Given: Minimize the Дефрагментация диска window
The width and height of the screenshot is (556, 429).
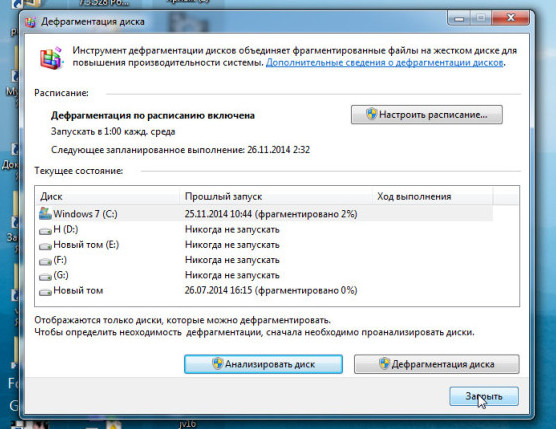Looking at the screenshot, I should pyautogui.click(x=459, y=18).
